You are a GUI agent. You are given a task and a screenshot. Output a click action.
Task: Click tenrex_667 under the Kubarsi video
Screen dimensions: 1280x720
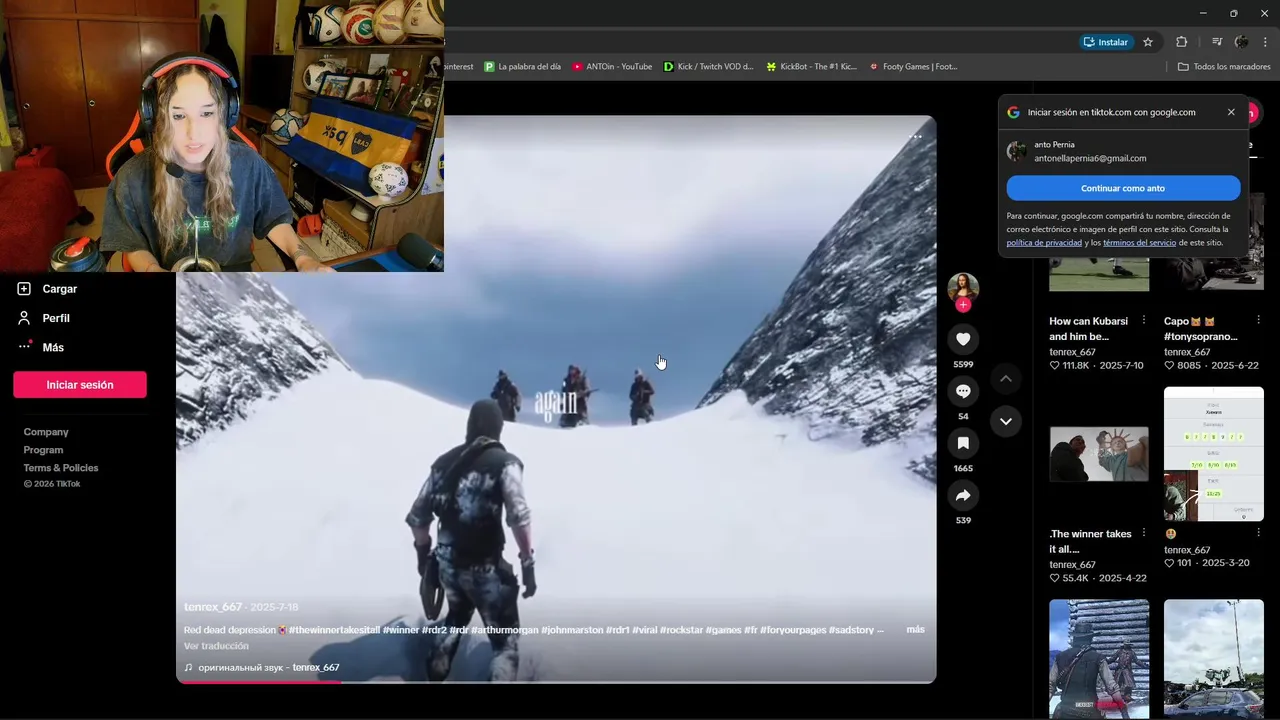click(x=1072, y=352)
